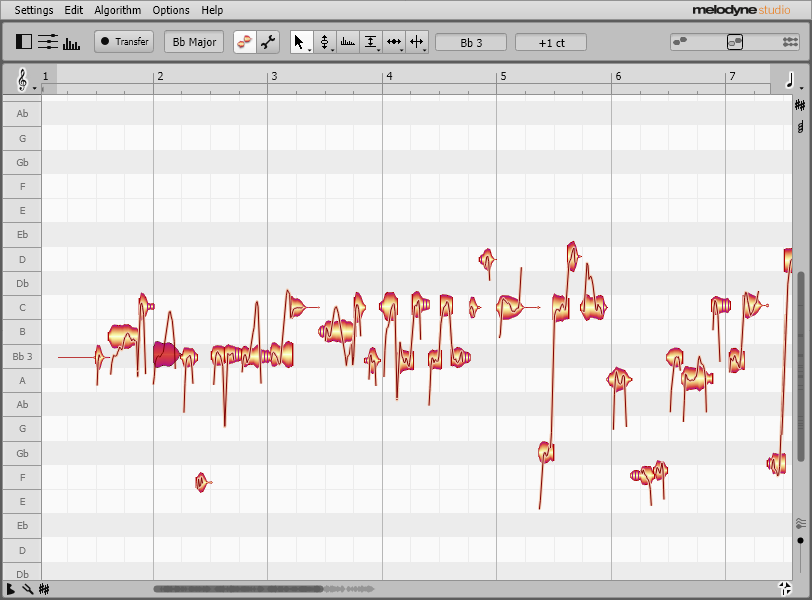The width and height of the screenshot is (812, 600).
Task: Open the Help menu
Action: click(212, 10)
